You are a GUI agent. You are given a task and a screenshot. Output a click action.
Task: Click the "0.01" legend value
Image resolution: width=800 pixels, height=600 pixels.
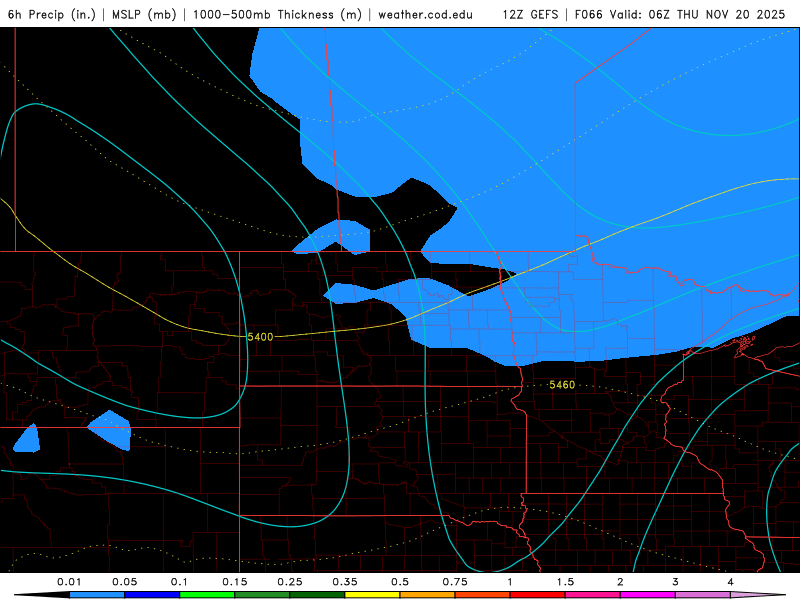pos(69,582)
